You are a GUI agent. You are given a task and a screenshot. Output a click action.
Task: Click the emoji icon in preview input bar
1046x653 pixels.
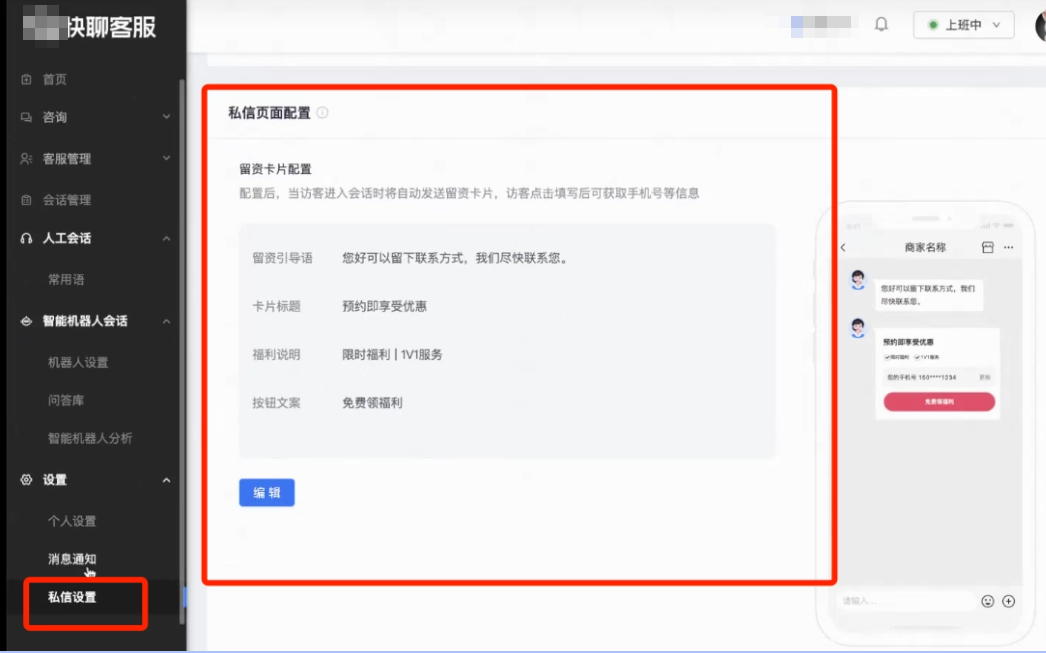(990, 601)
